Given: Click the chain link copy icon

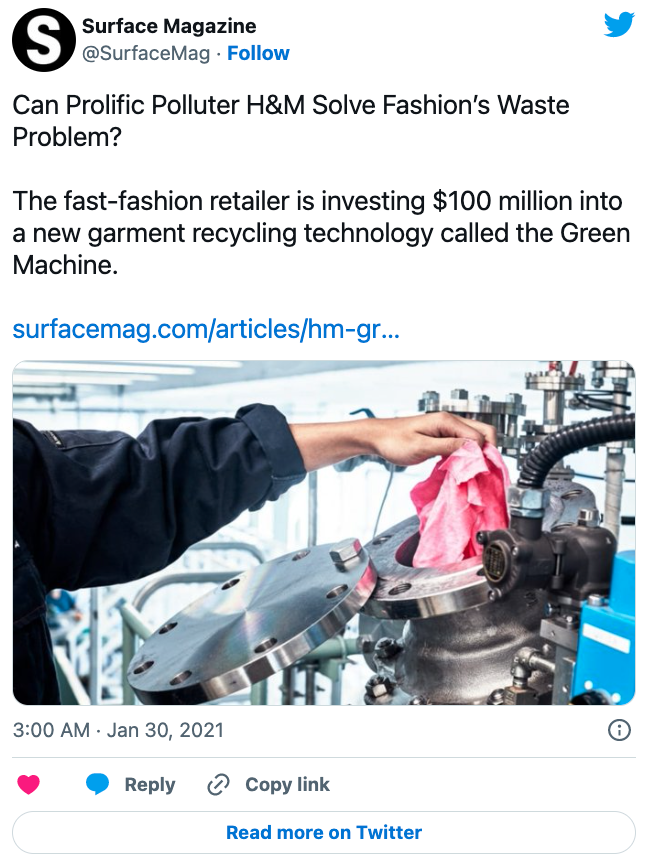Looking at the screenshot, I should click(x=218, y=784).
